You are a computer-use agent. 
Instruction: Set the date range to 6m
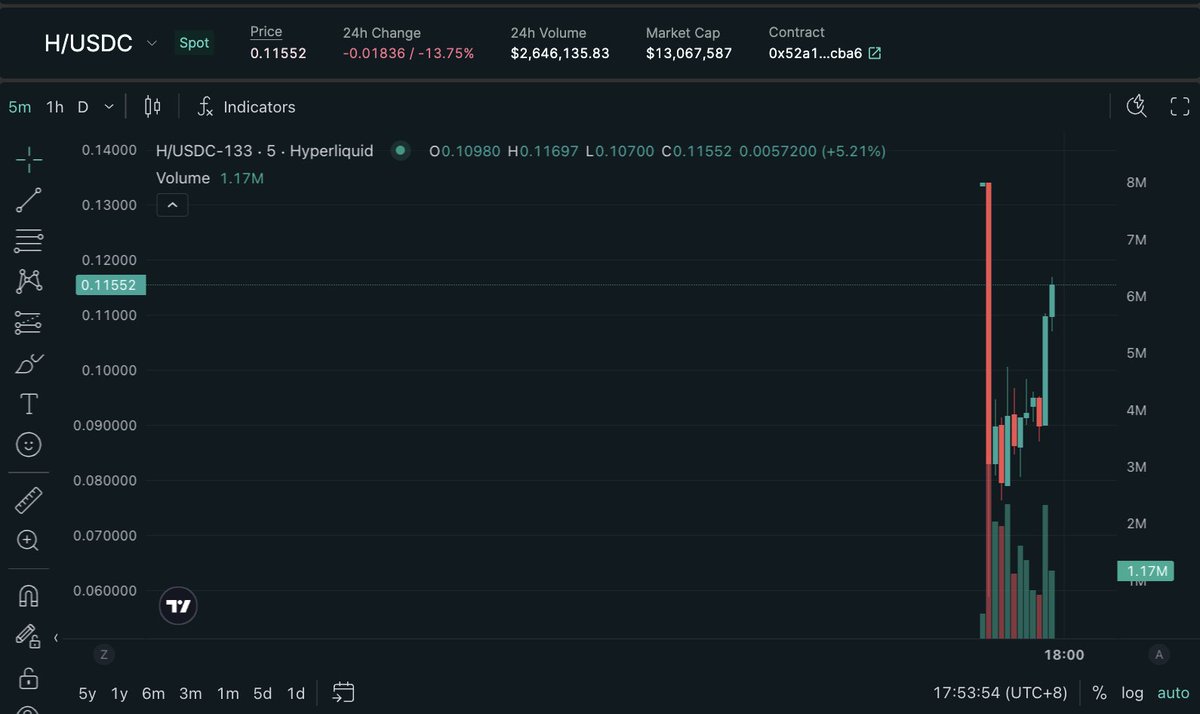(153, 693)
